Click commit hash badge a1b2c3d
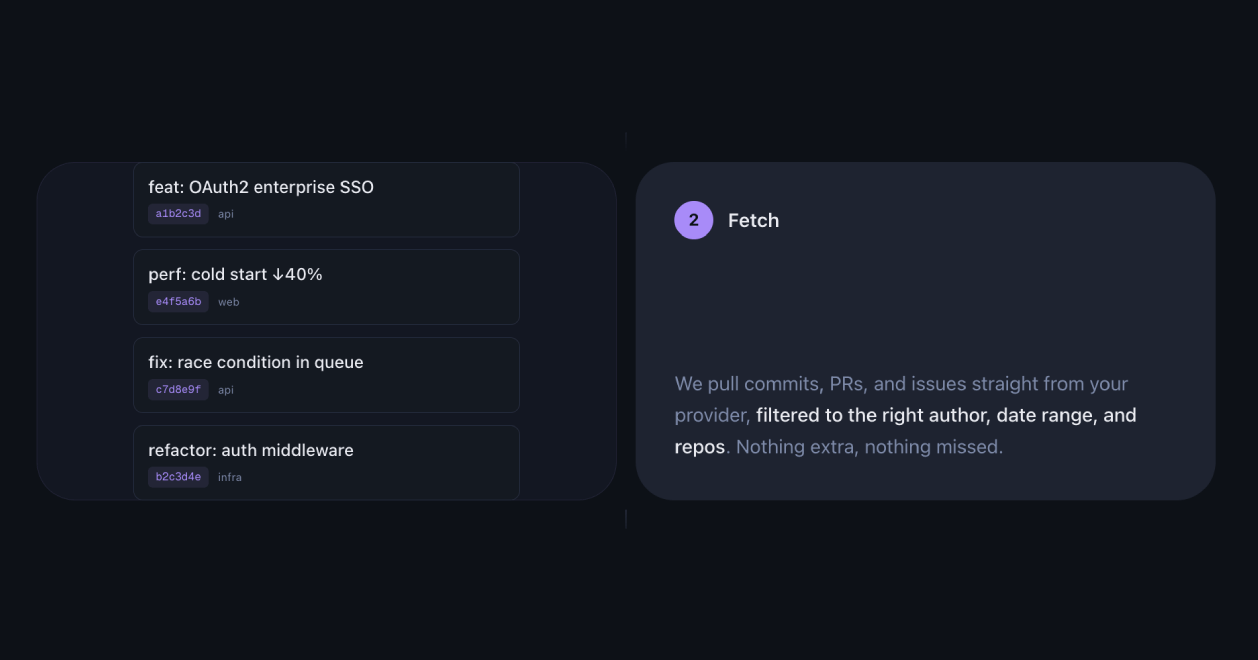Viewport: 1258px width, 660px height. pyautogui.click(x=178, y=214)
